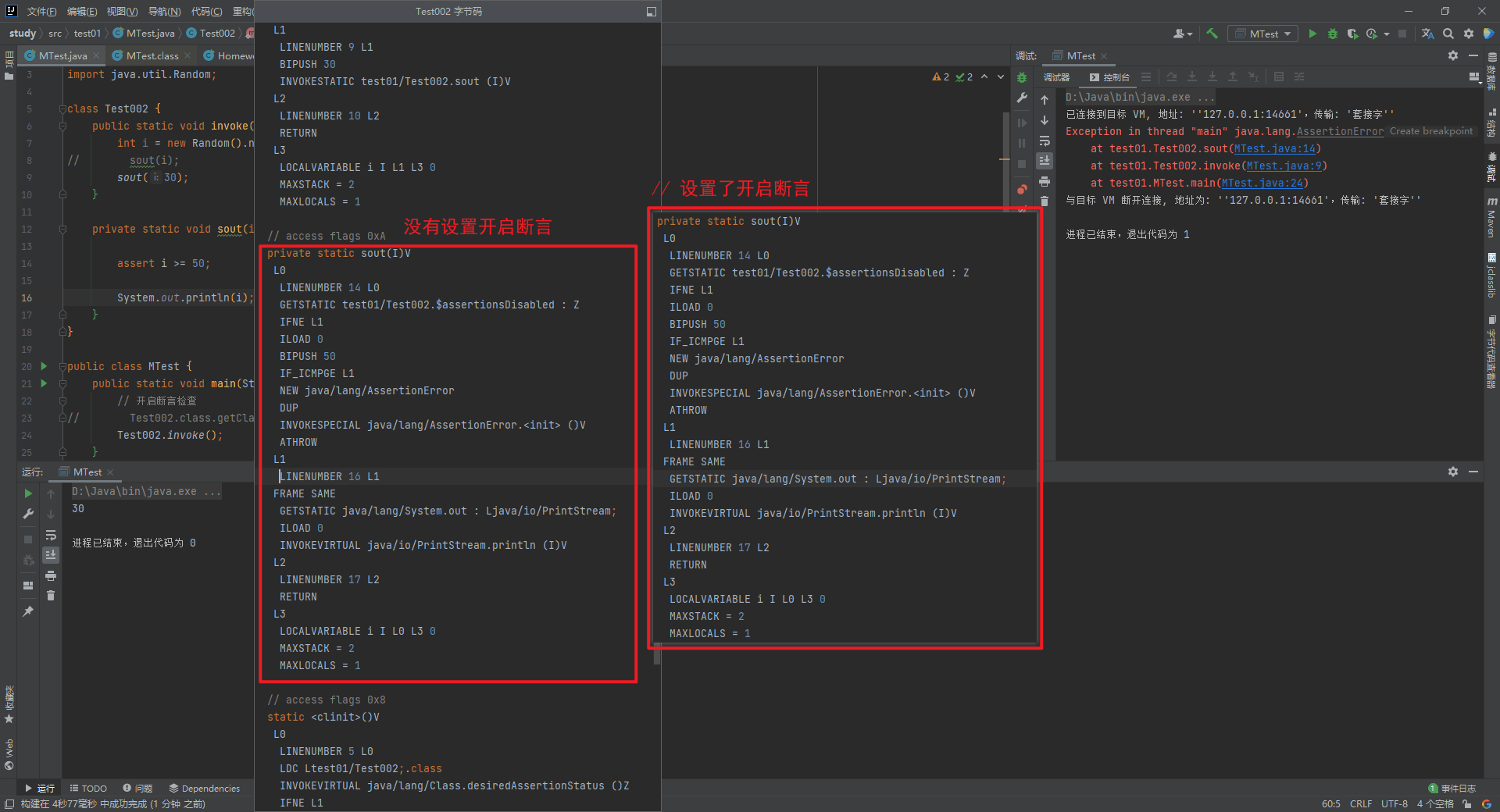1500x812 pixels.
Task: Print the Run console output
Action: (51, 575)
